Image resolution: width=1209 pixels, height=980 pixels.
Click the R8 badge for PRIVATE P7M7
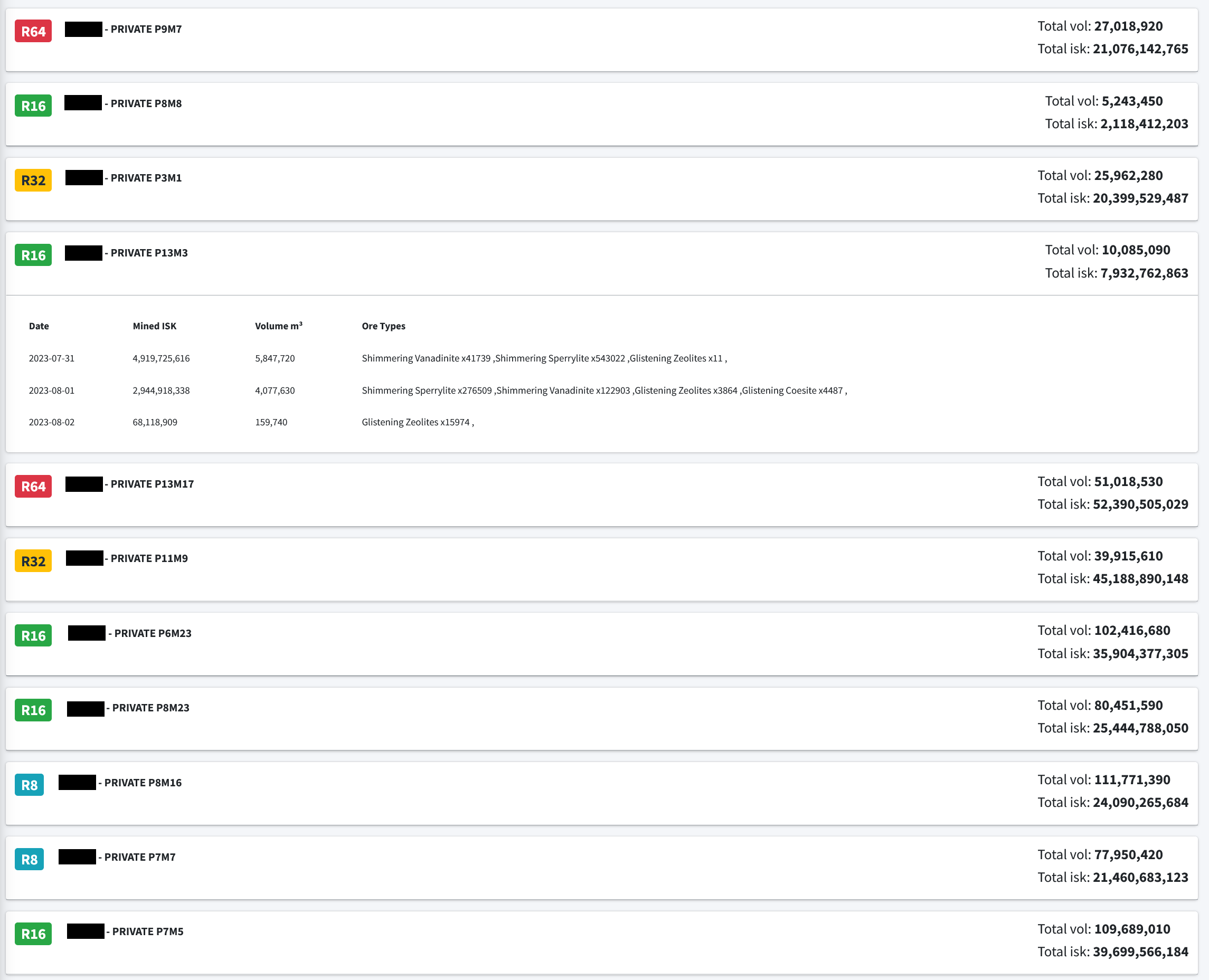click(x=29, y=859)
